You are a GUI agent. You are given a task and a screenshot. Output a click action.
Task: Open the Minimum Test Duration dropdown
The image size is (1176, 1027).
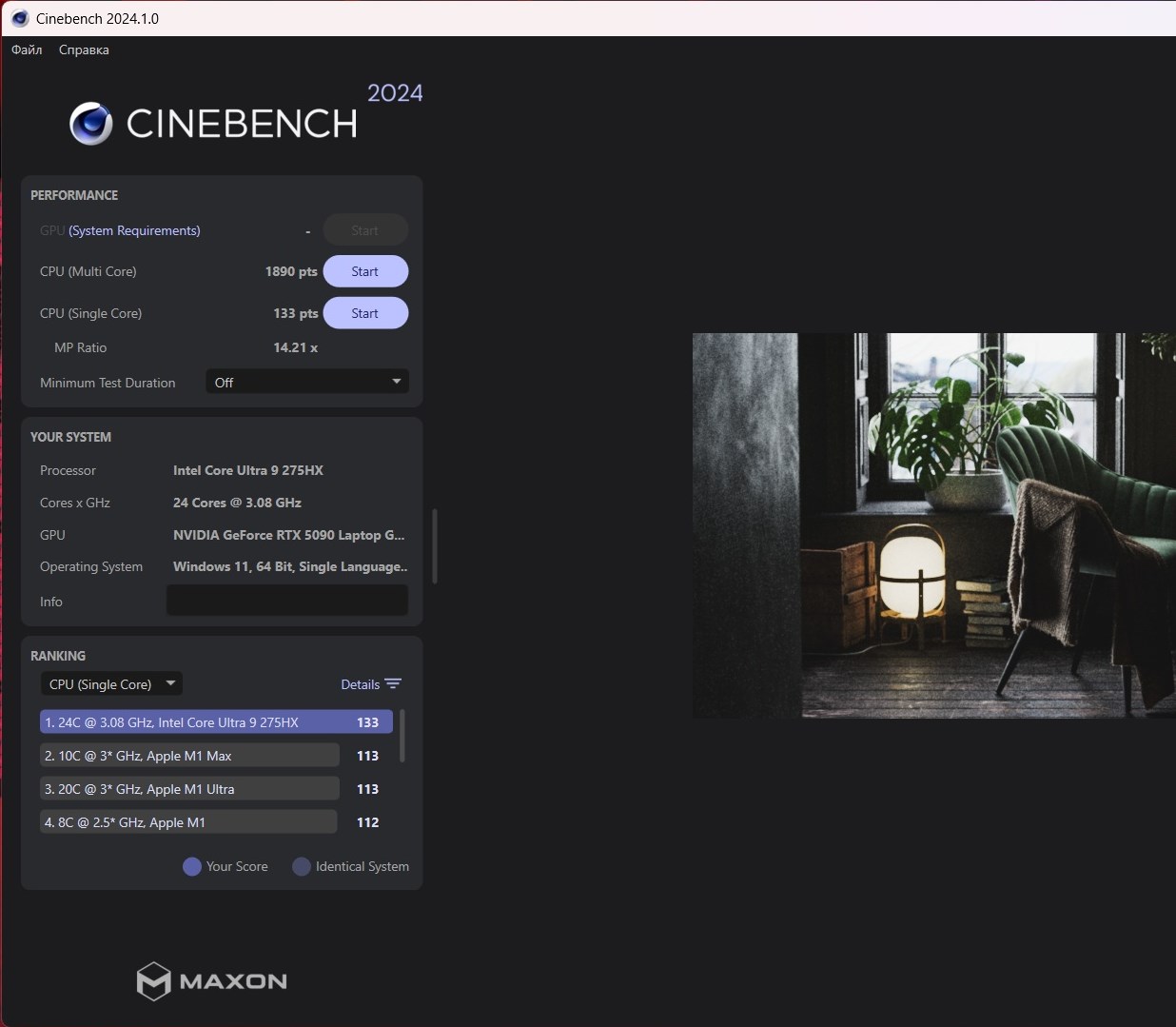(x=307, y=383)
